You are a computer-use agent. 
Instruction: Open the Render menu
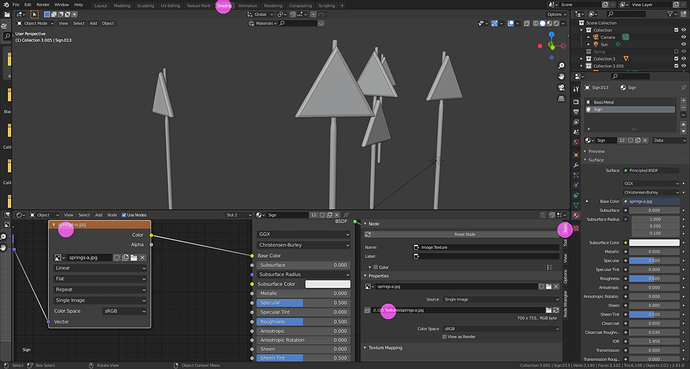coord(43,5)
